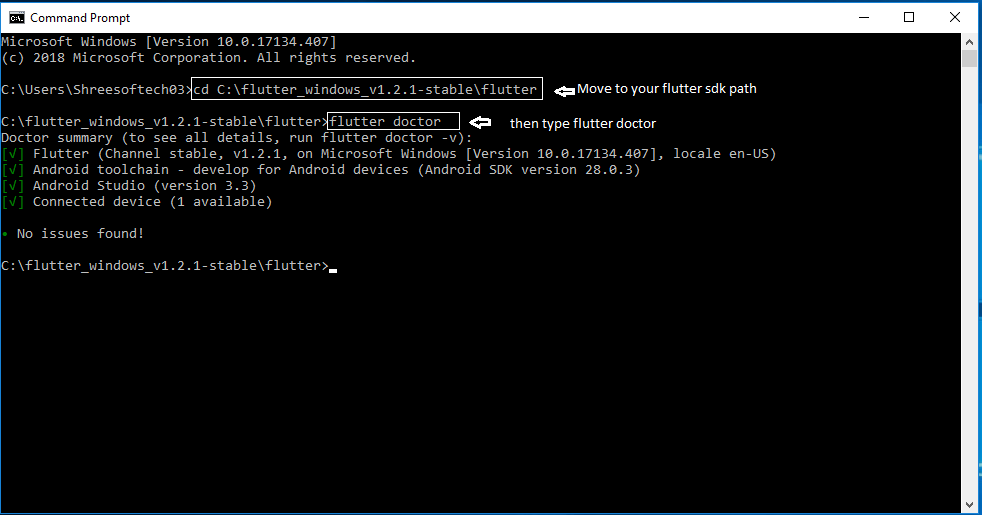Viewport: 982px width, 515px height.
Task: Minimize the Command Prompt window
Action: click(862, 17)
